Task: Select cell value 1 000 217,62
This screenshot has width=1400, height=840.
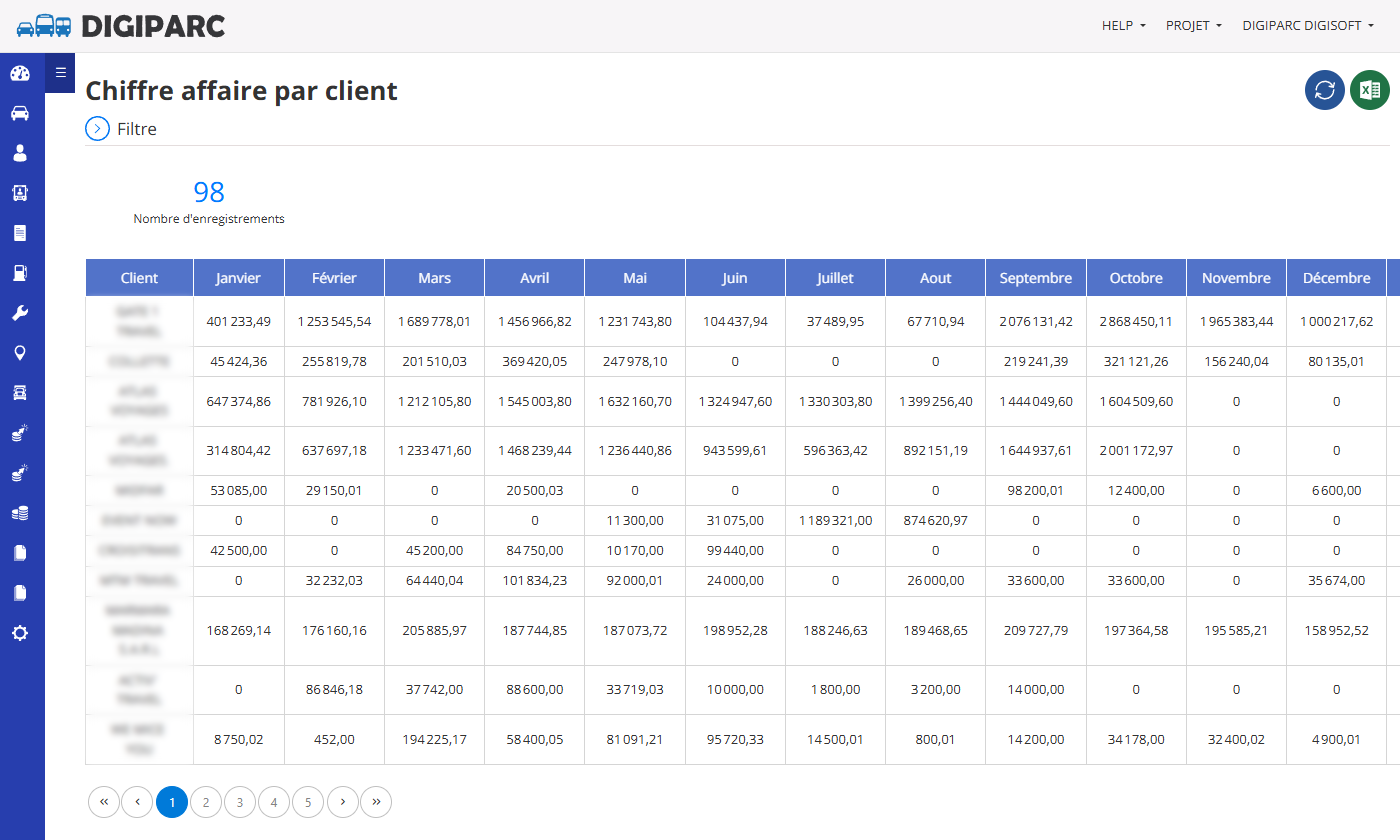Action: 1336,322
